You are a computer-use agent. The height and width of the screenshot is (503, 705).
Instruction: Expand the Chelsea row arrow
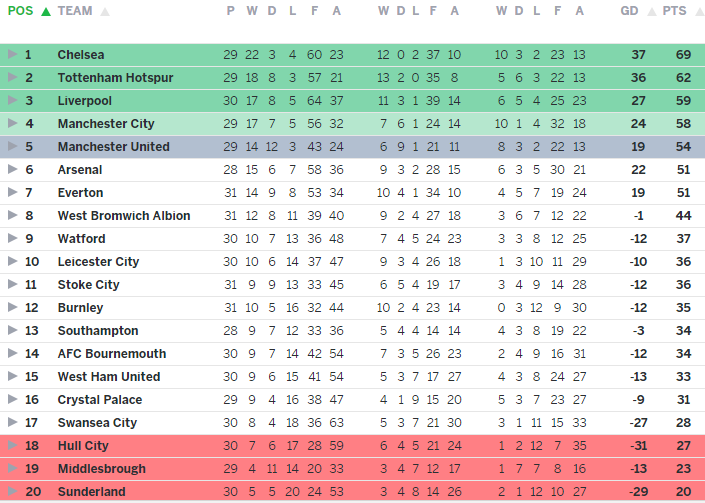point(12,55)
